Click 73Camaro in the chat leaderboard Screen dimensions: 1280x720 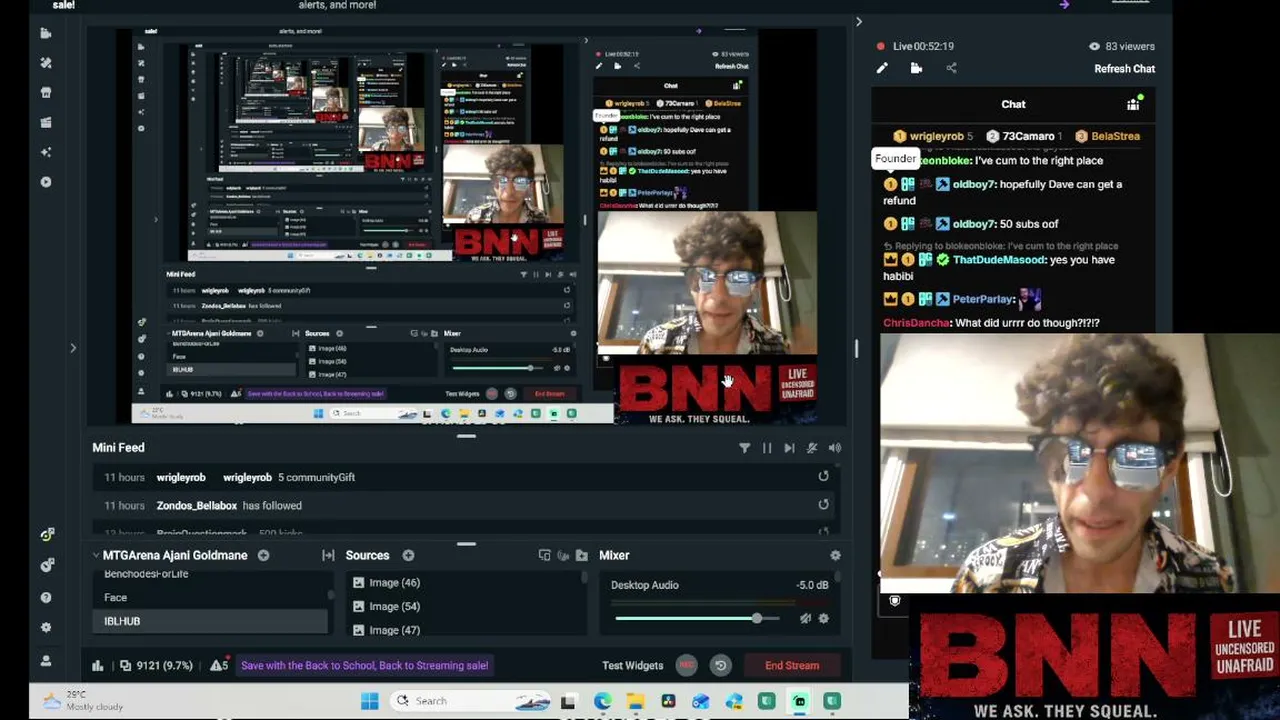[1028, 136]
